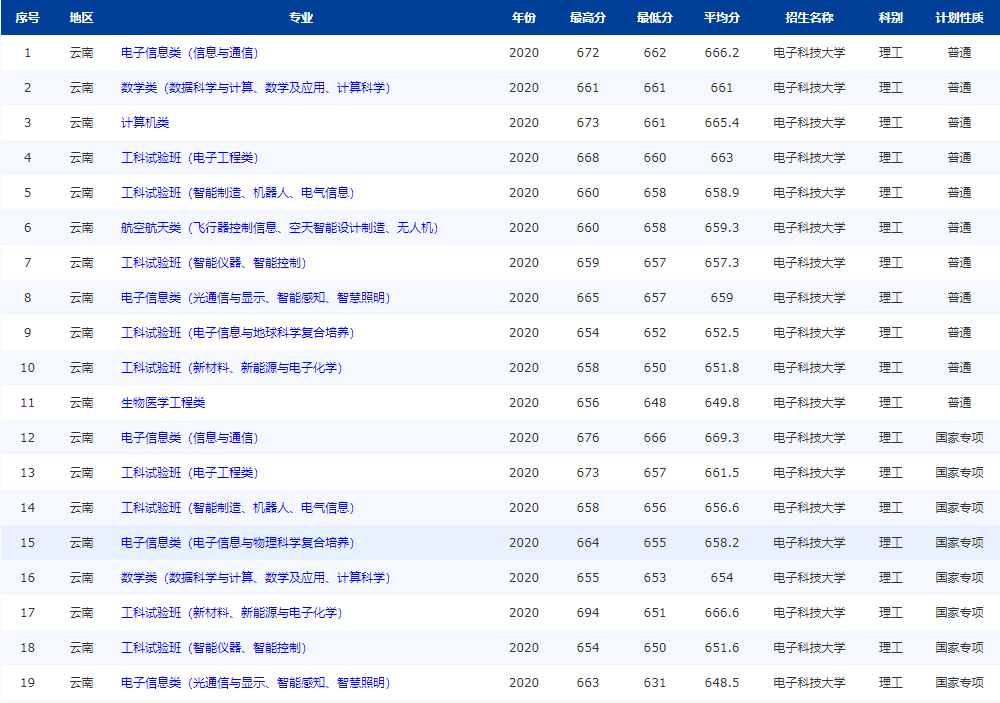1000x703 pixels.
Task: Click 国家专项 in row 19
Action: point(959,683)
